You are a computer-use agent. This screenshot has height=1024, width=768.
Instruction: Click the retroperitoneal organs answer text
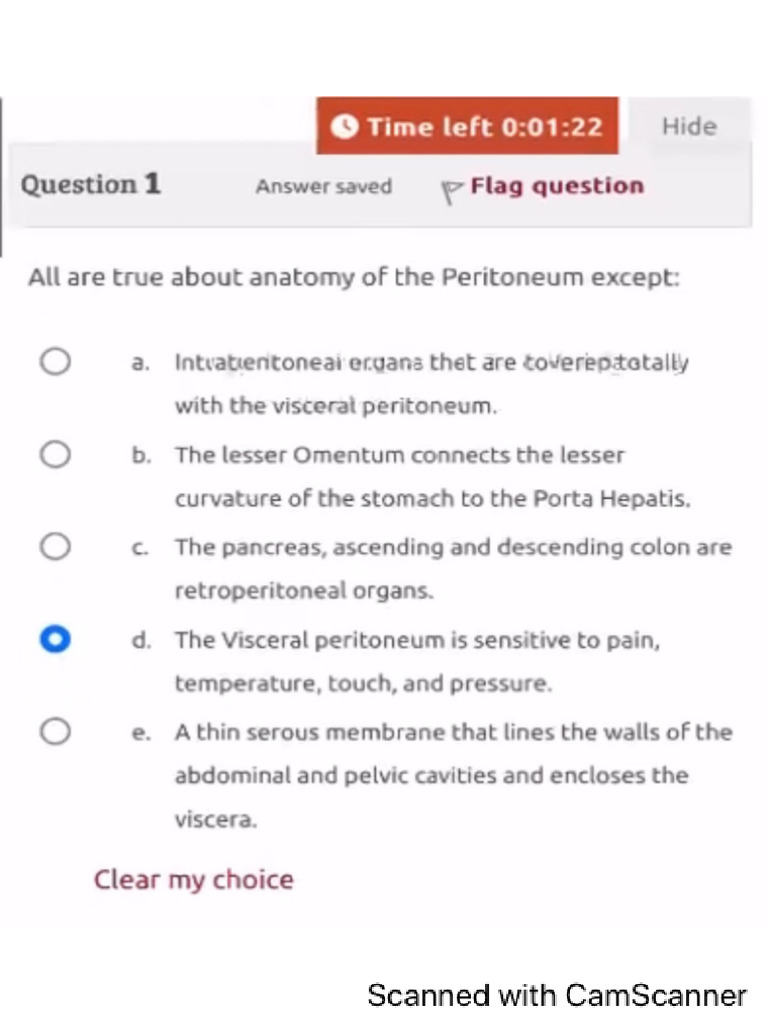point(453,569)
